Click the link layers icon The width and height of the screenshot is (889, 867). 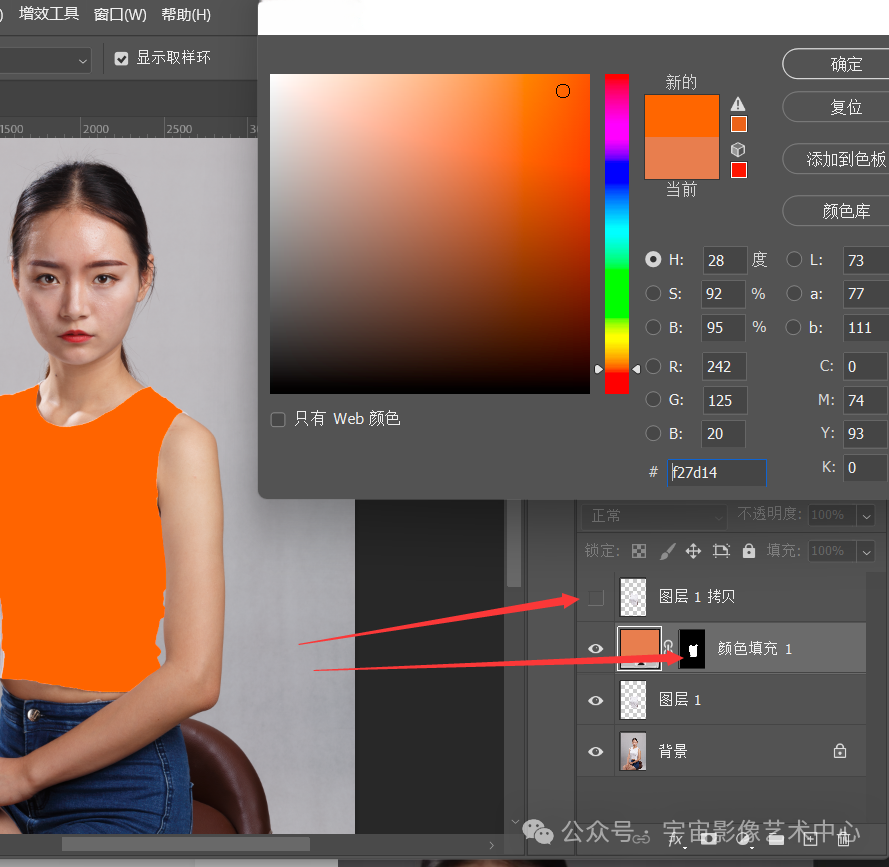tap(641, 838)
